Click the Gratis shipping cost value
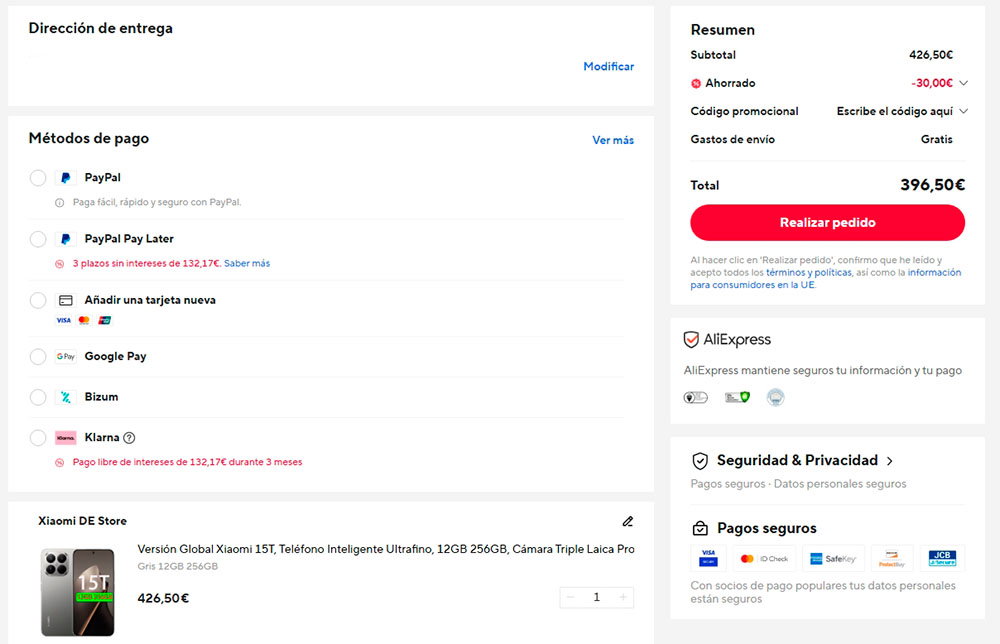1000x644 pixels. (936, 140)
